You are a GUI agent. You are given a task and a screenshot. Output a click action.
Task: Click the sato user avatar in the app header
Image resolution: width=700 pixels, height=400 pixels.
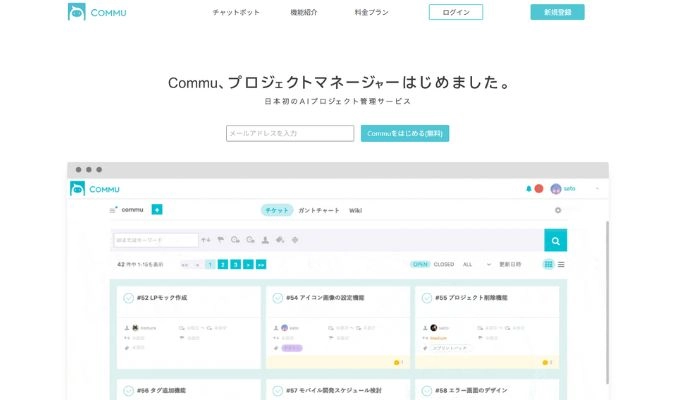[556, 189]
